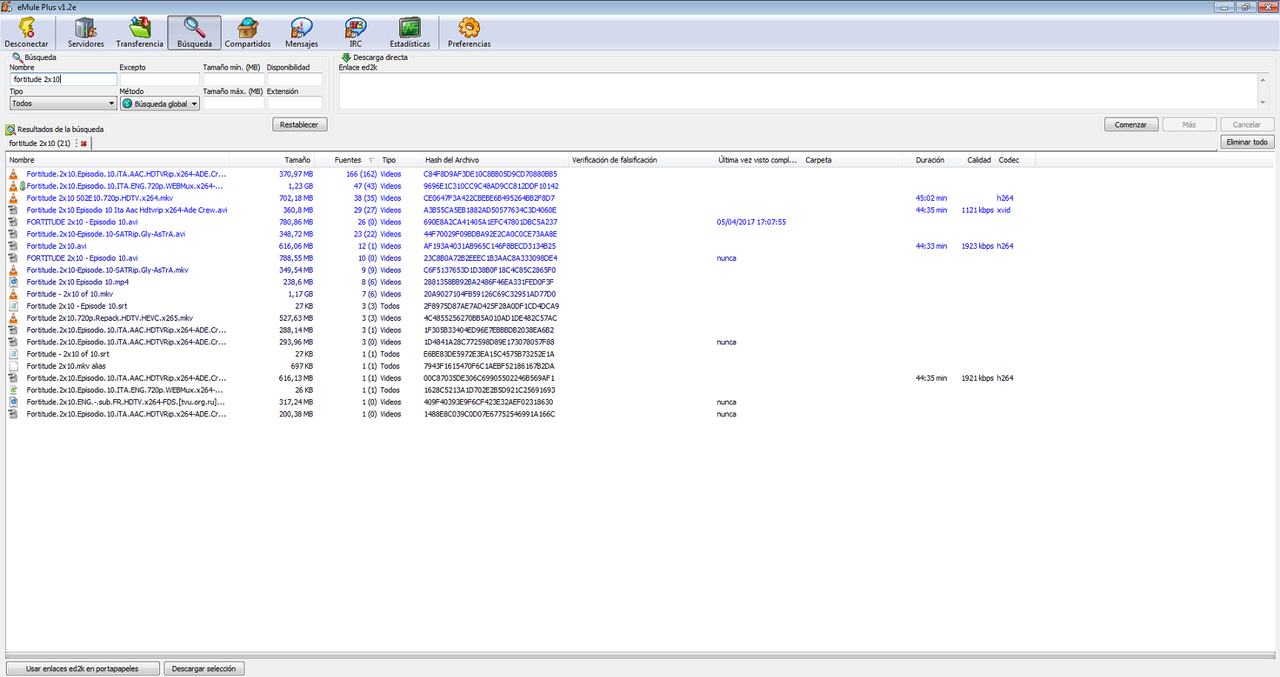Click the Resultados de la búsqueda magnifier icon
This screenshot has width=1280, height=677.
(10, 130)
